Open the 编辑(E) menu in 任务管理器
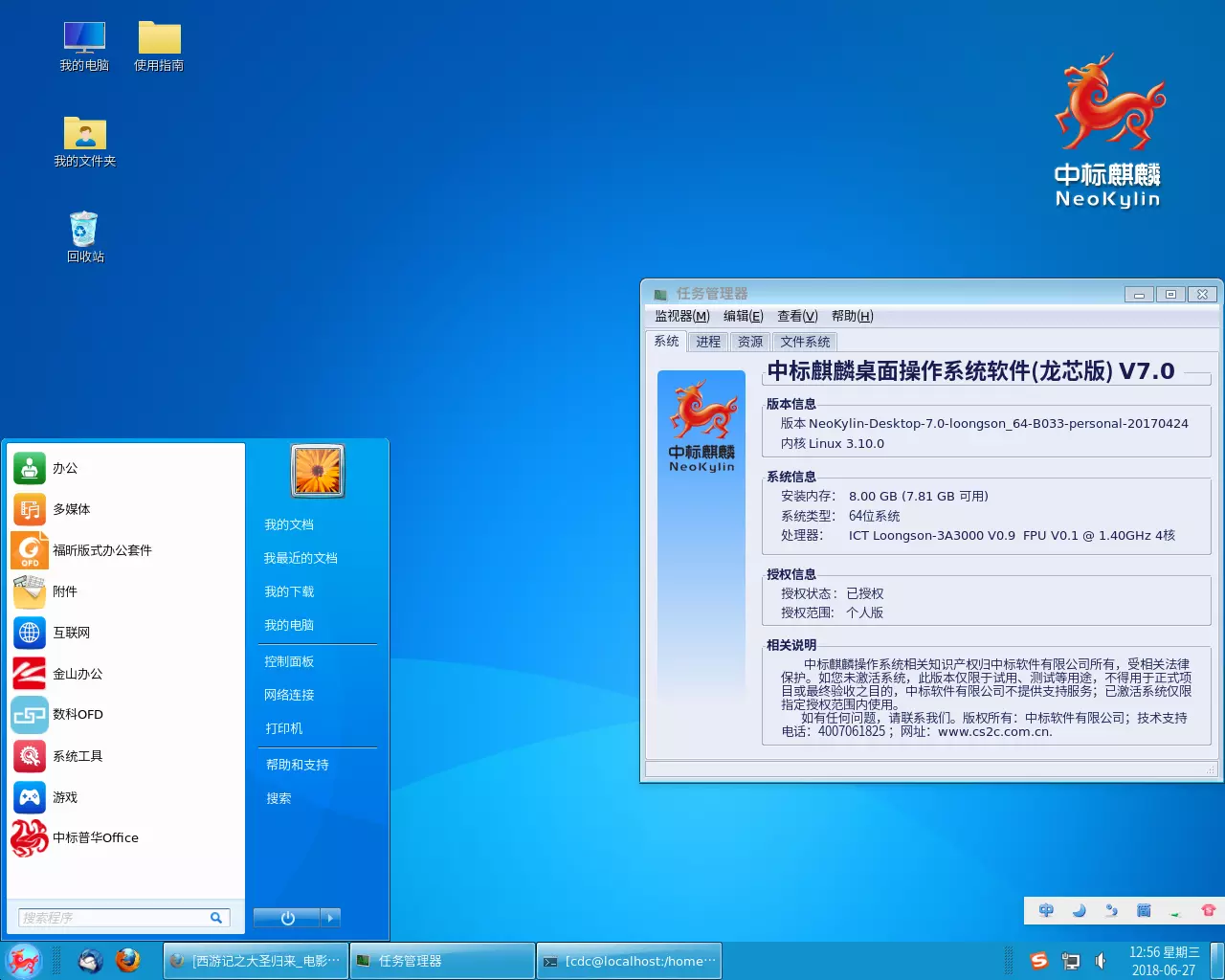The width and height of the screenshot is (1225, 980). [x=744, y=316]
